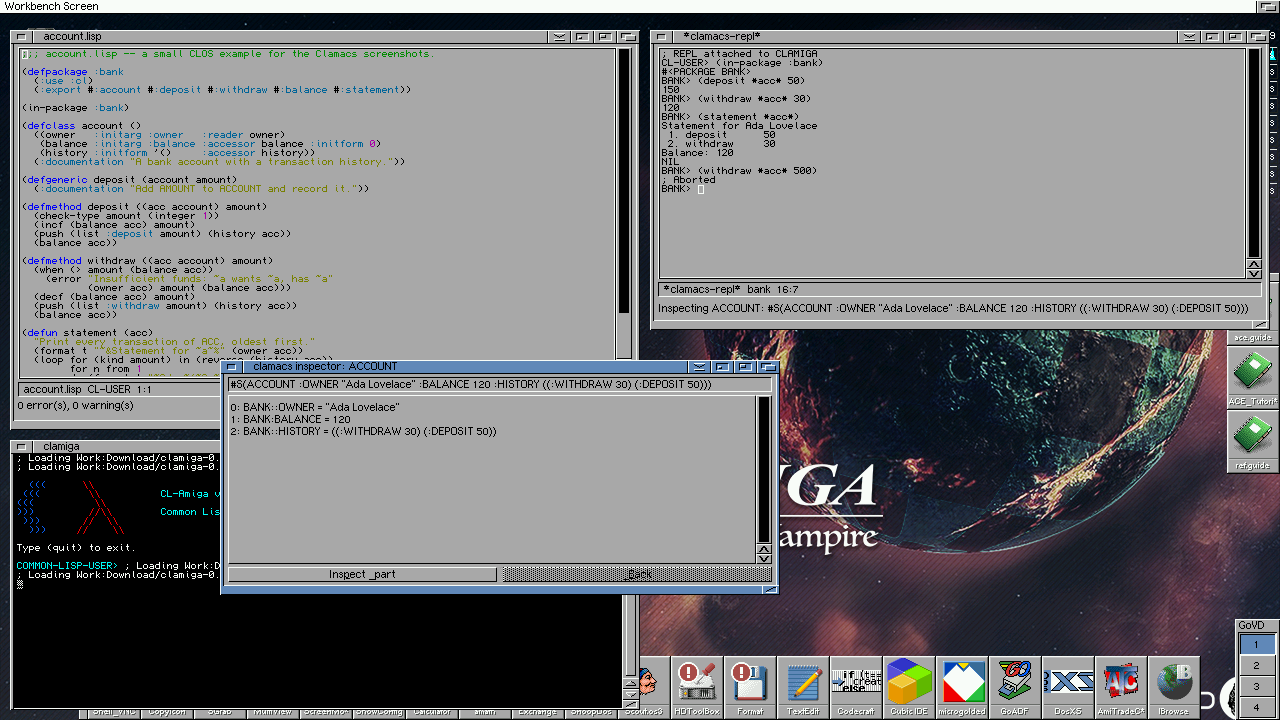Open the ACE_Tutorial guide icon

click(1251, 378)
